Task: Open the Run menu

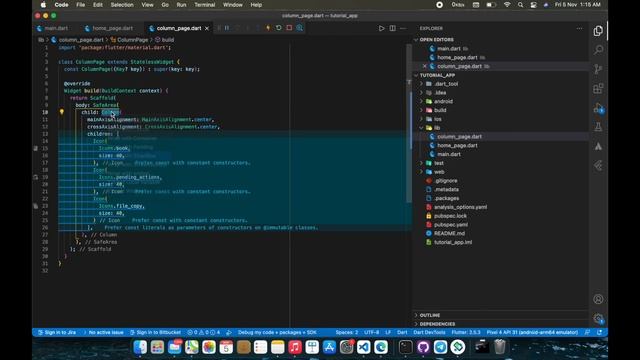Action: pyautogui.click(x=181, y=5)
